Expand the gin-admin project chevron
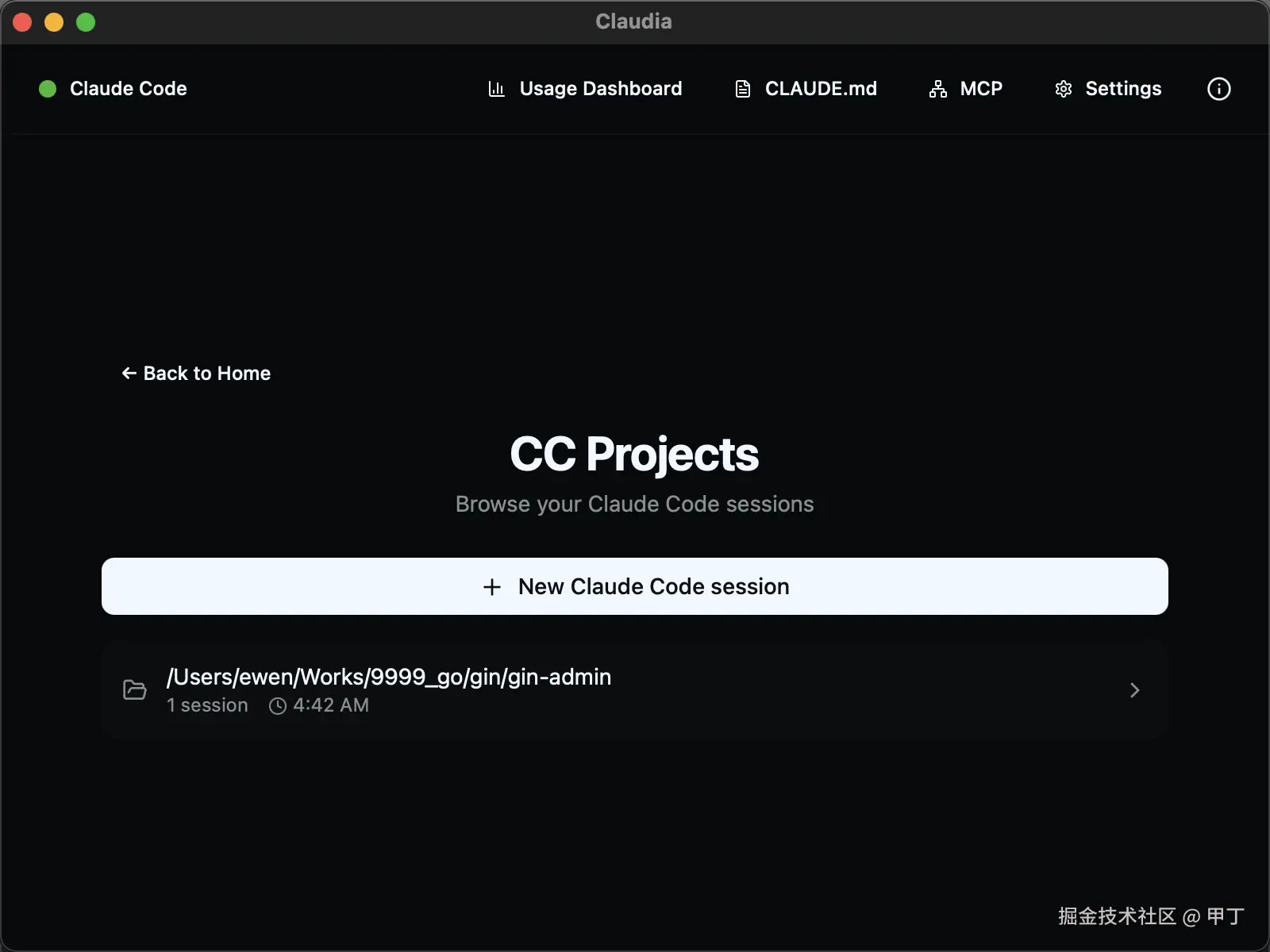Screen dimensions: 1270x952 point(1135,690)
